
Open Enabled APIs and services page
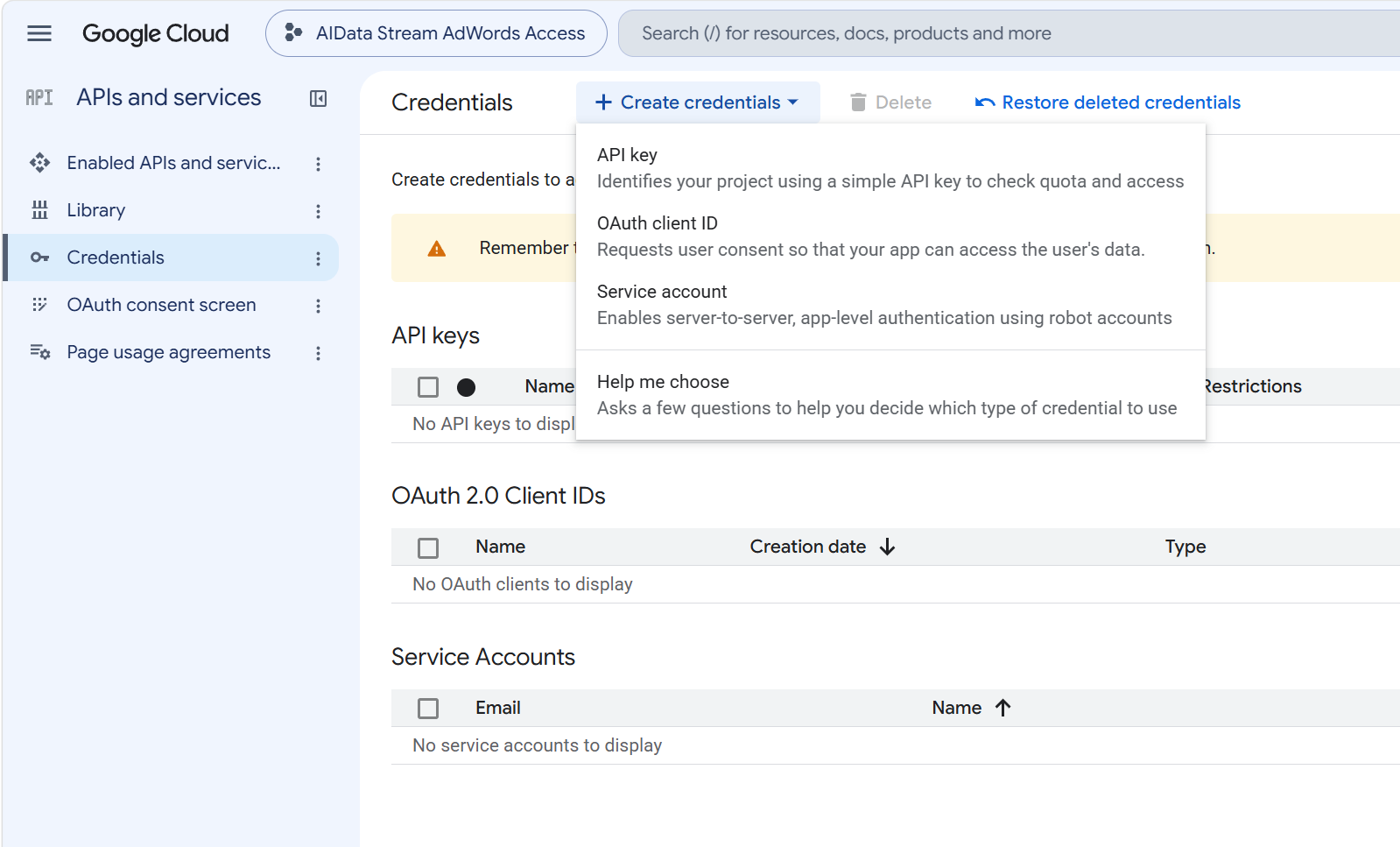173,163
